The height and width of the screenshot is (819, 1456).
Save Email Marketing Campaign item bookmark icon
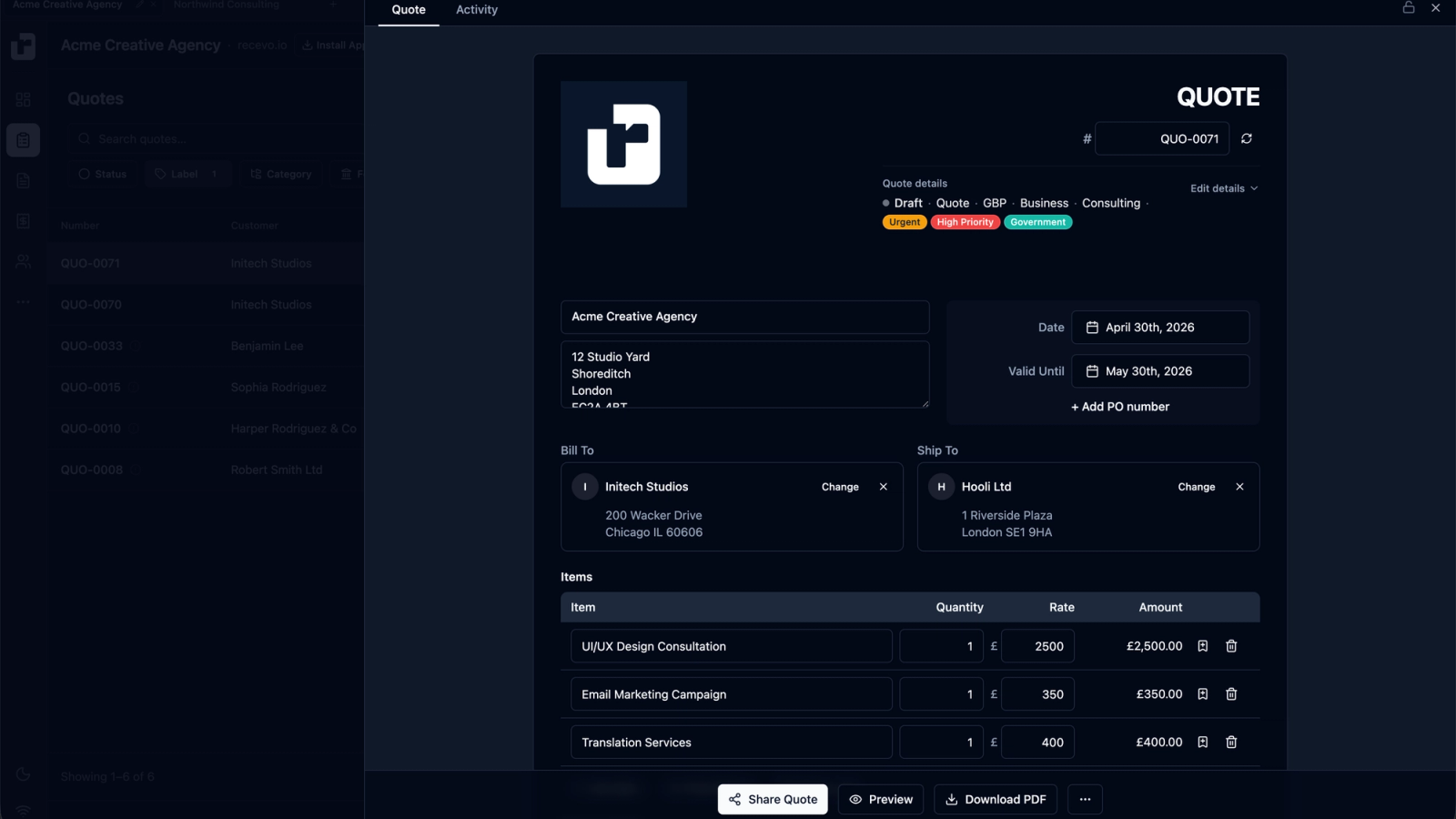tap(1202, 694)
